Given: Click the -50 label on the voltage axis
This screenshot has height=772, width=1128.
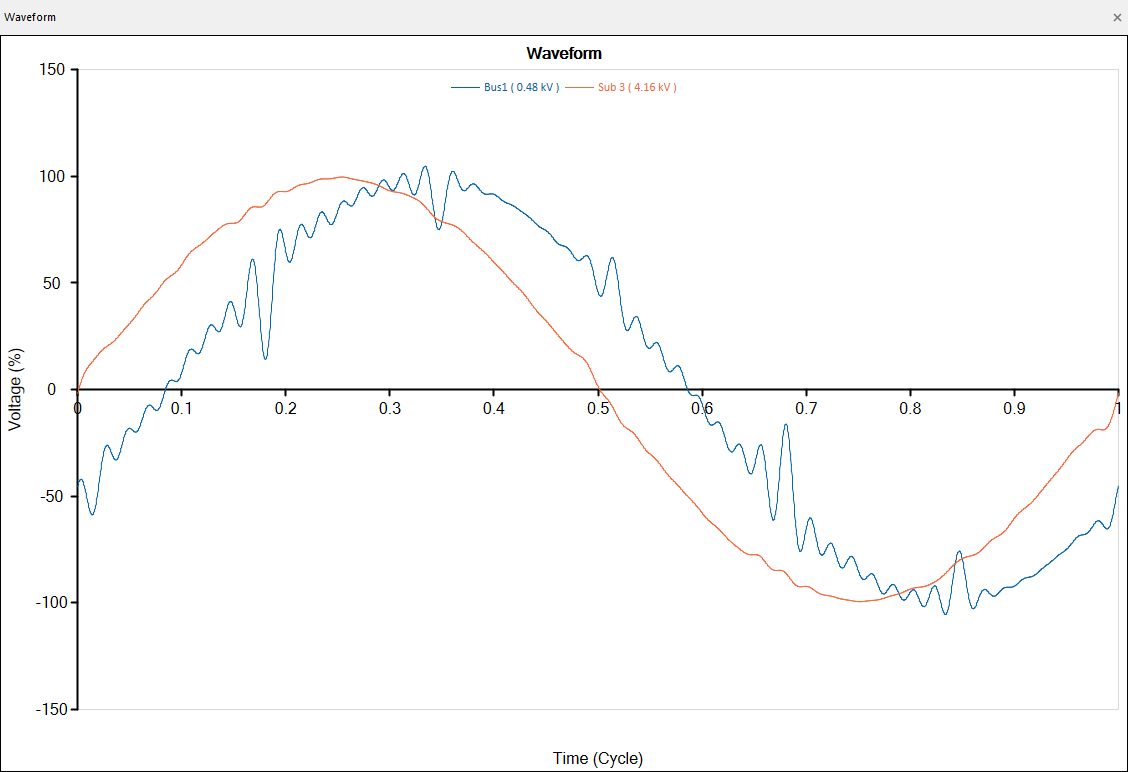Looking at the screenshot, I should (x=53, y=497).
